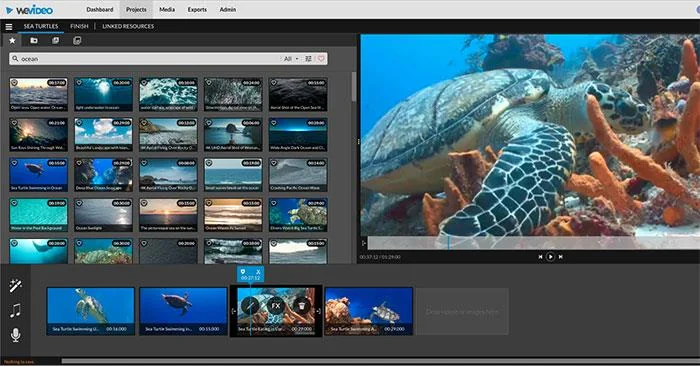Select the 'Water in the Pool Background' thumbnail

(x=38, y=215)
